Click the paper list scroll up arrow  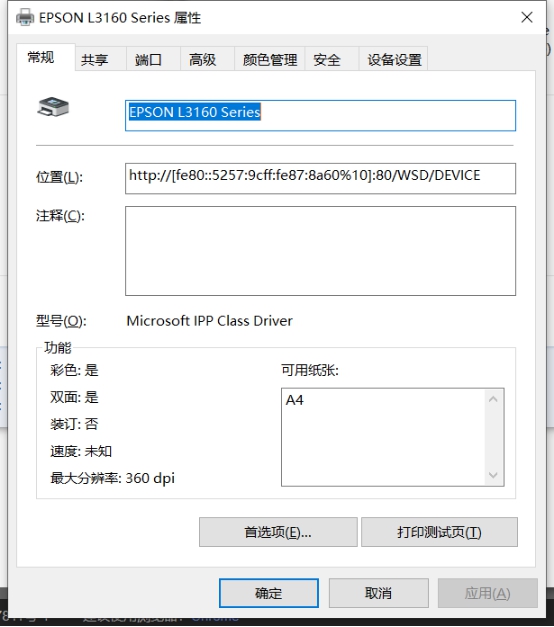pyautogui.click(x=493, y=399)
